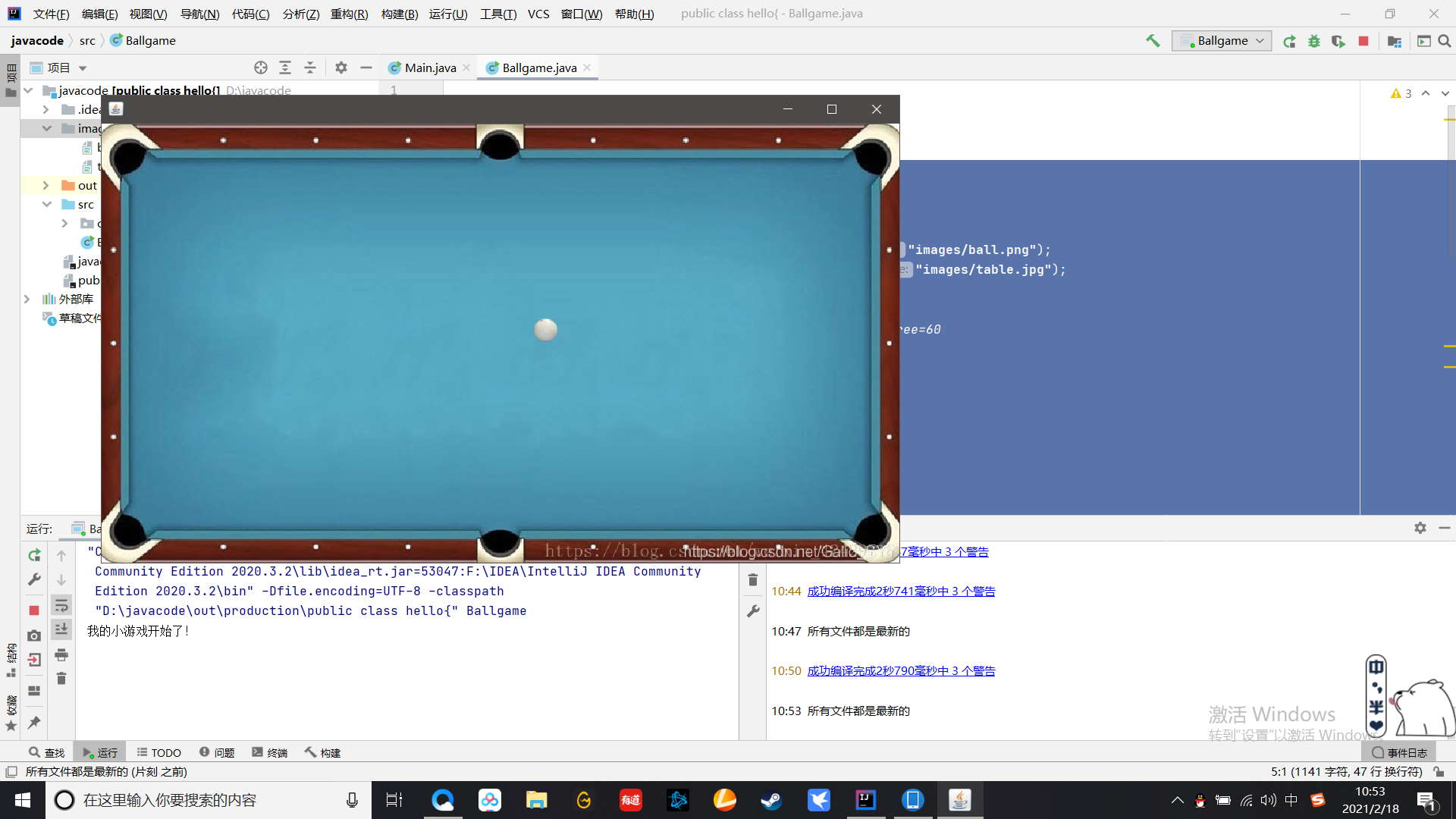Collapse the src folder

pyautogui.click(x=46, y=204)
